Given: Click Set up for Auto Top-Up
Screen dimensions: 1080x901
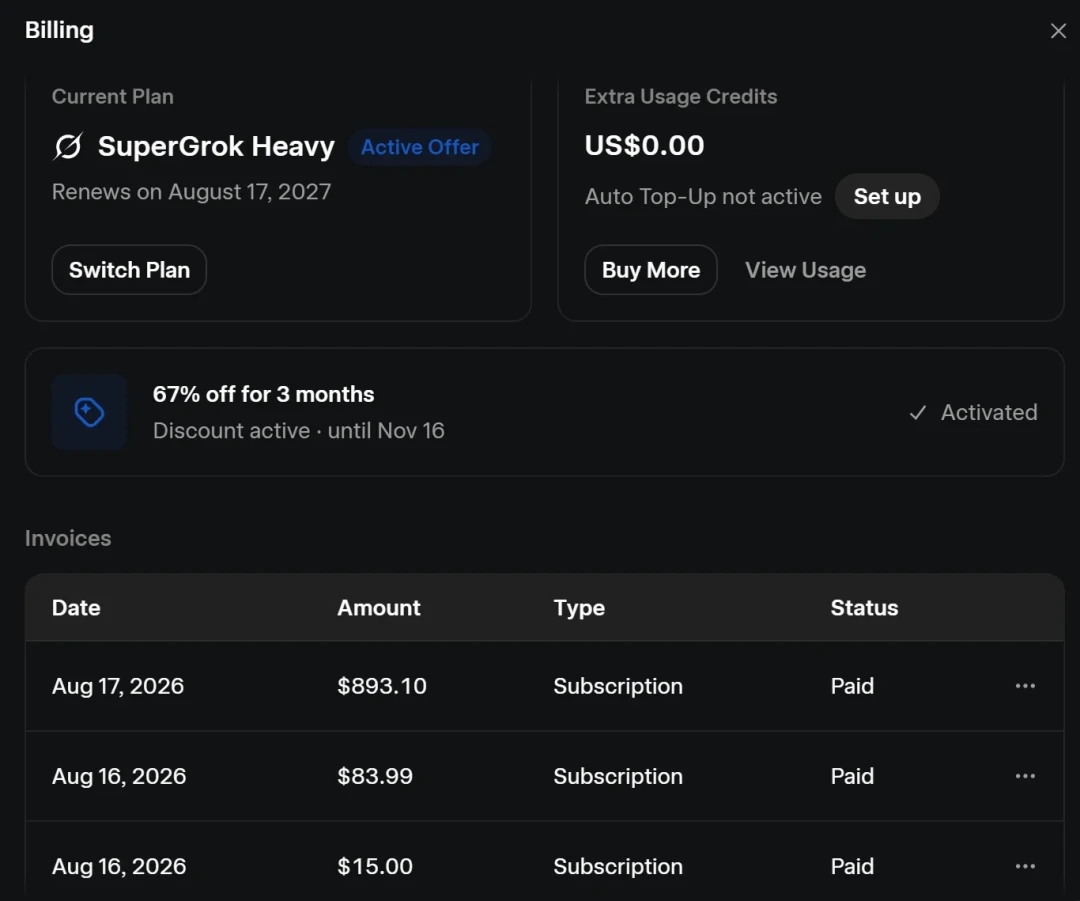Looking at the screenshot, I should pos(887,196).
